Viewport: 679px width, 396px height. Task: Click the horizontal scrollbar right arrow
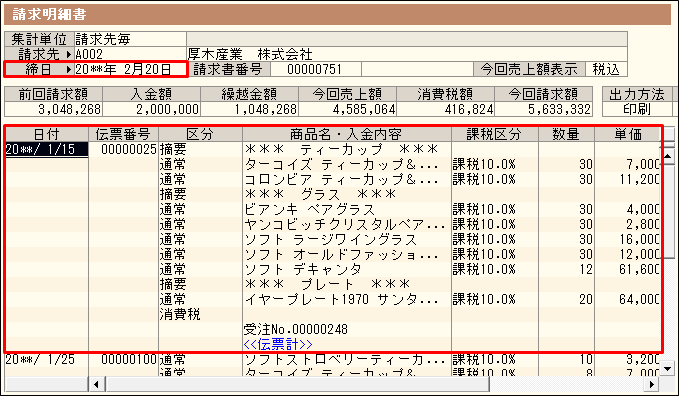coord(651,384)
